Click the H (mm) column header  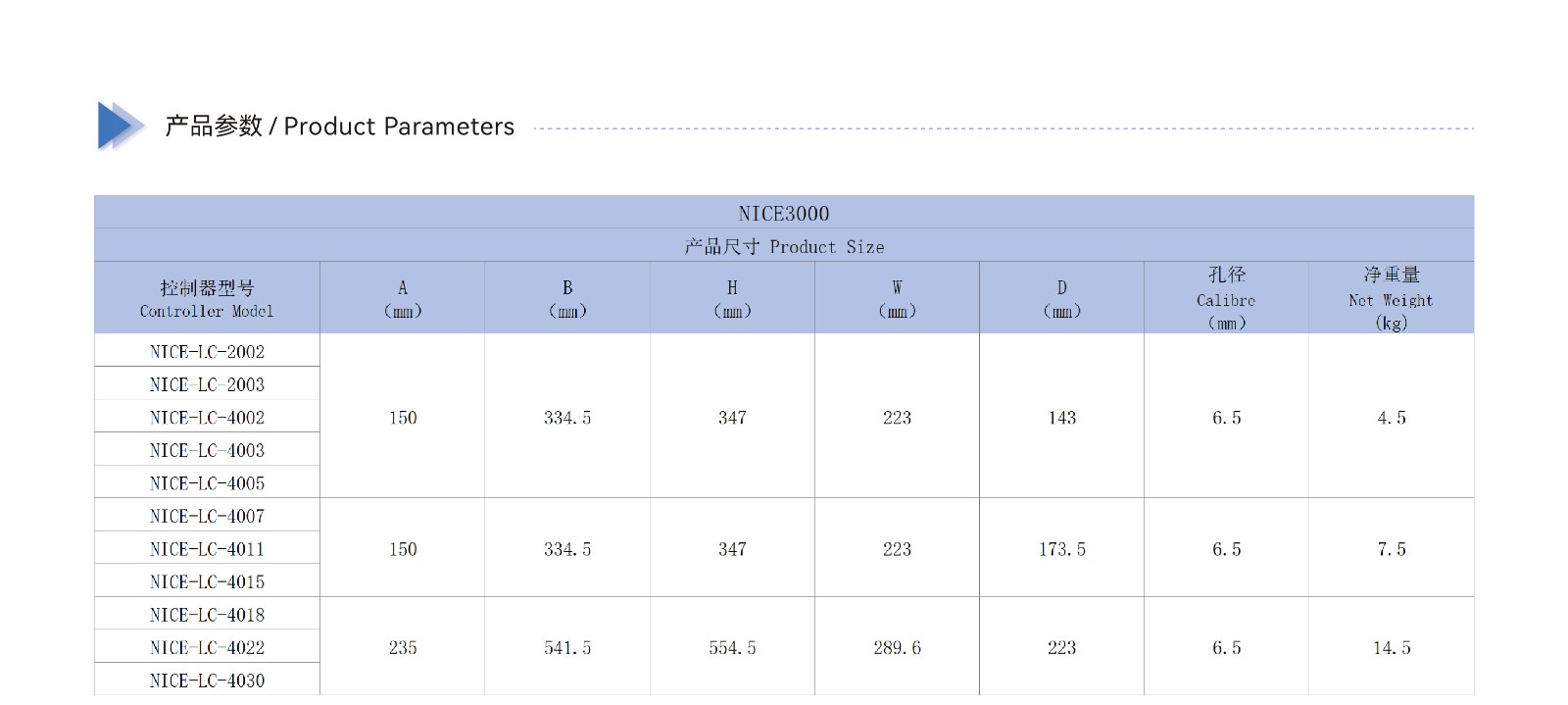[x=732, y=298]
